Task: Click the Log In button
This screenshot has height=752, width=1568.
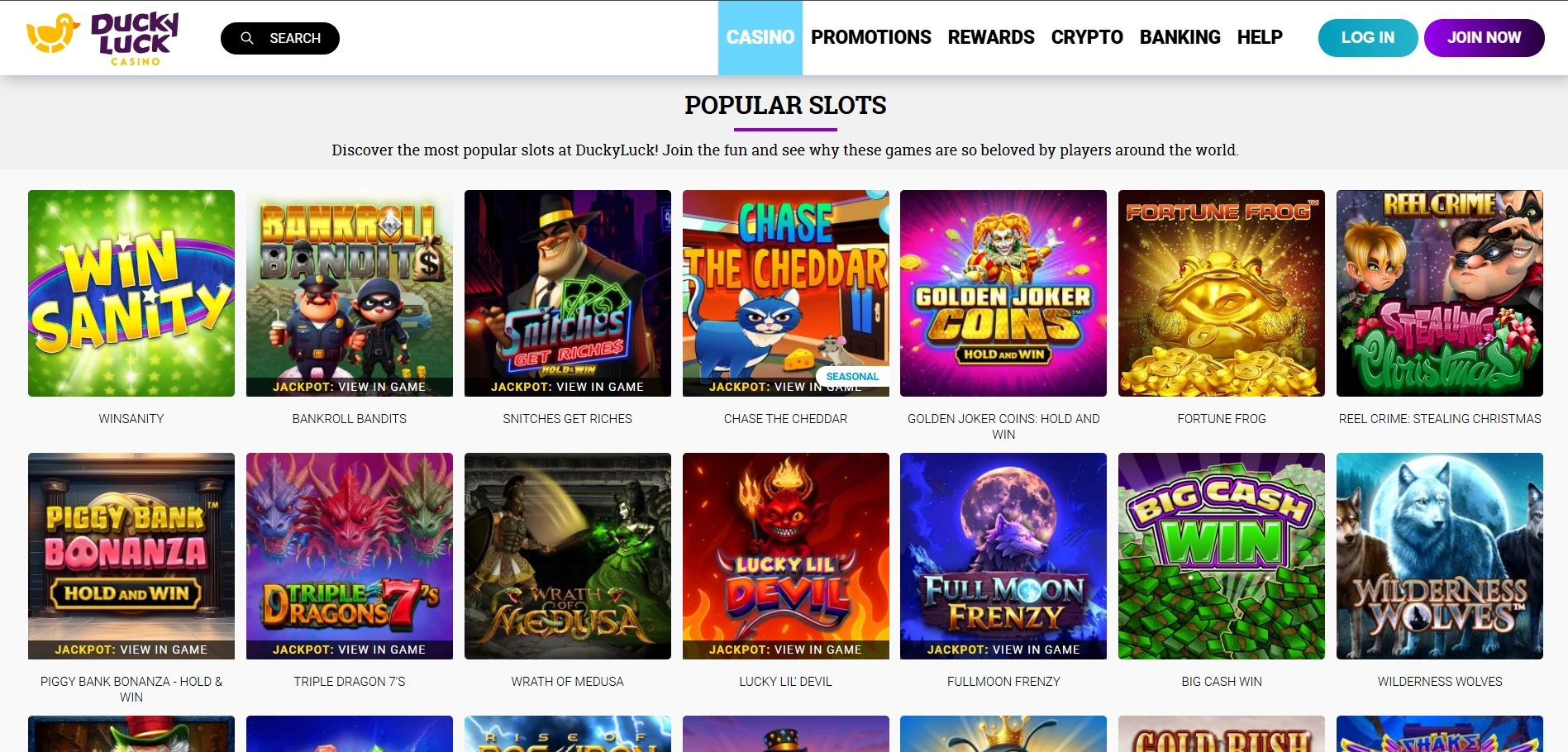Action: click(1368, 38)
